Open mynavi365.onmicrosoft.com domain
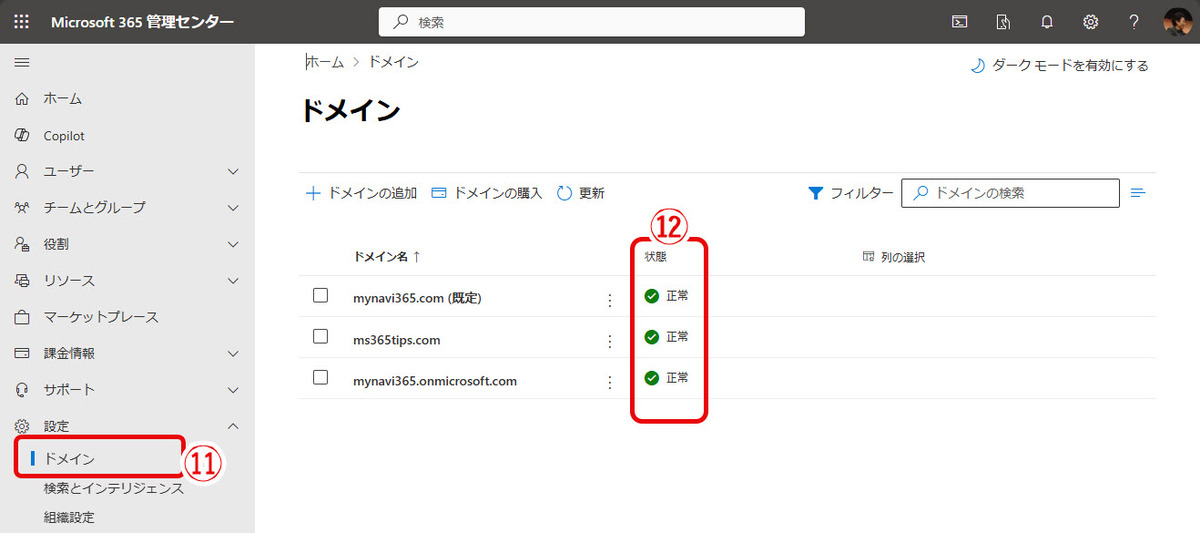 tap(435, 381)
